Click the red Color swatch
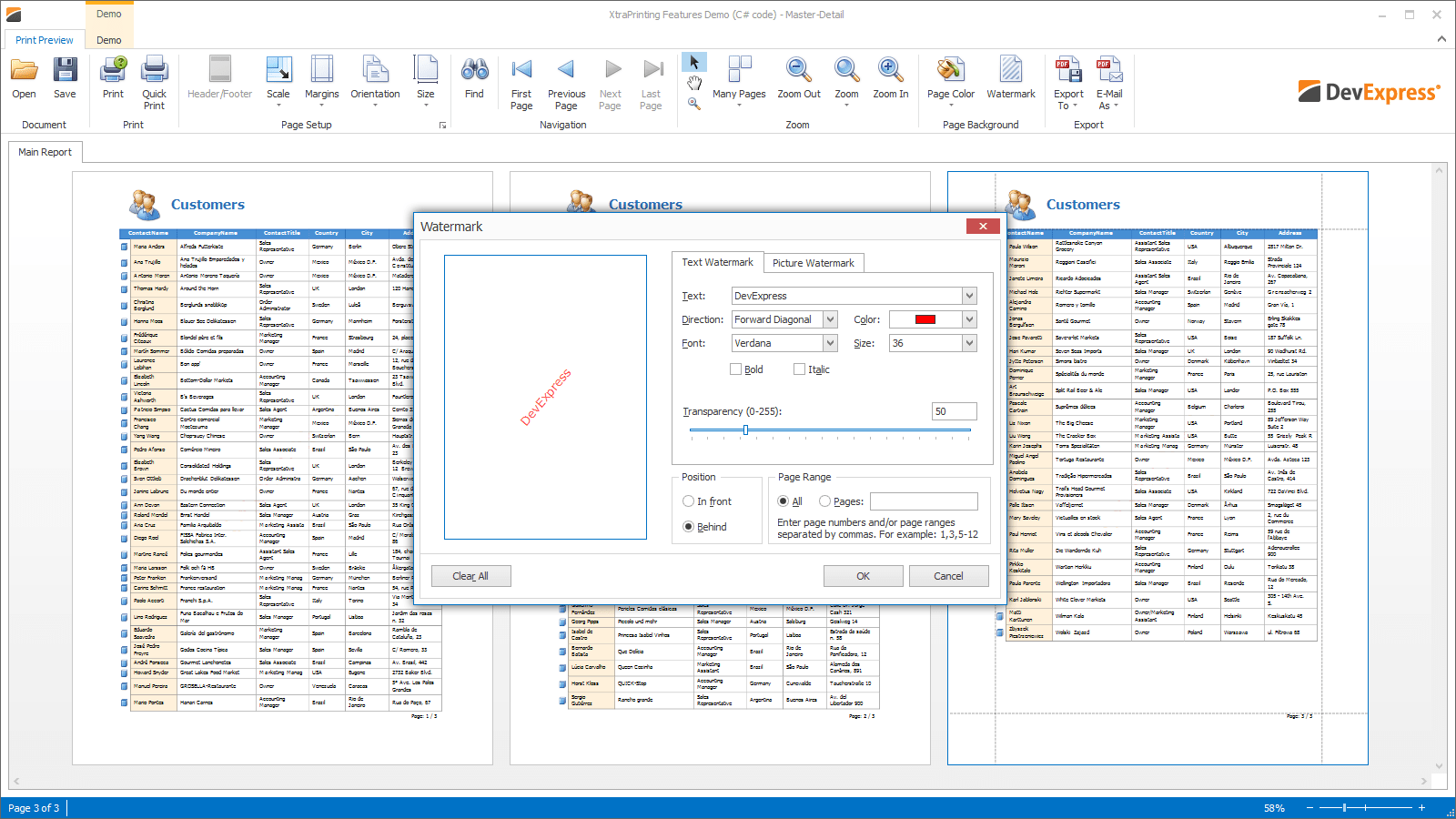 click(x=925, y=319)
